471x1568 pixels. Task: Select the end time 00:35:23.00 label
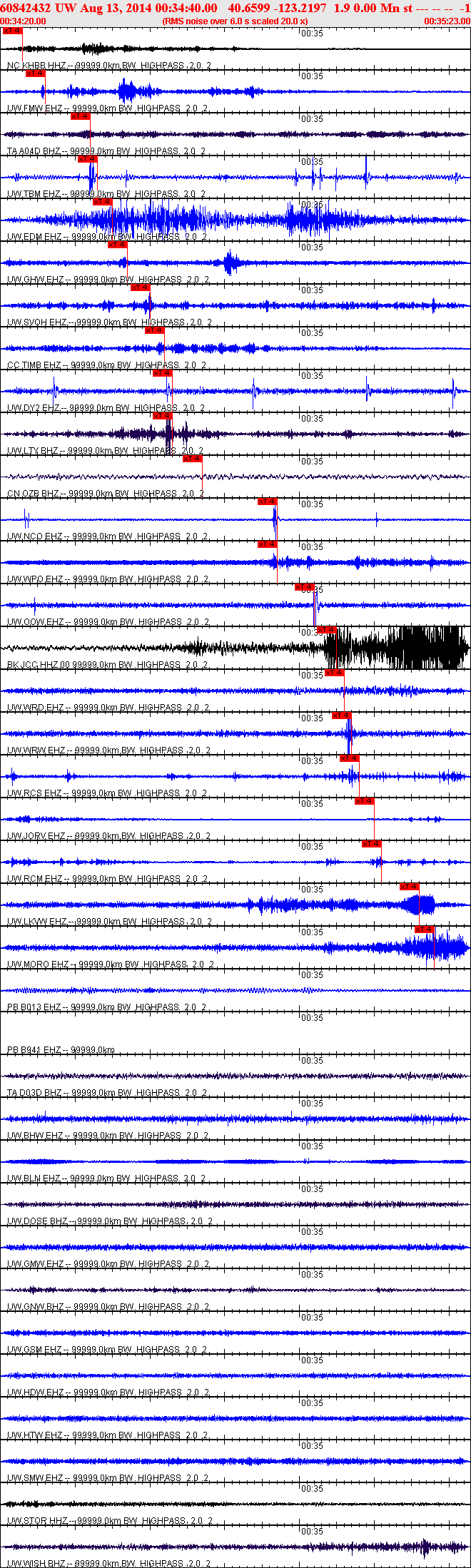point(447,21)
